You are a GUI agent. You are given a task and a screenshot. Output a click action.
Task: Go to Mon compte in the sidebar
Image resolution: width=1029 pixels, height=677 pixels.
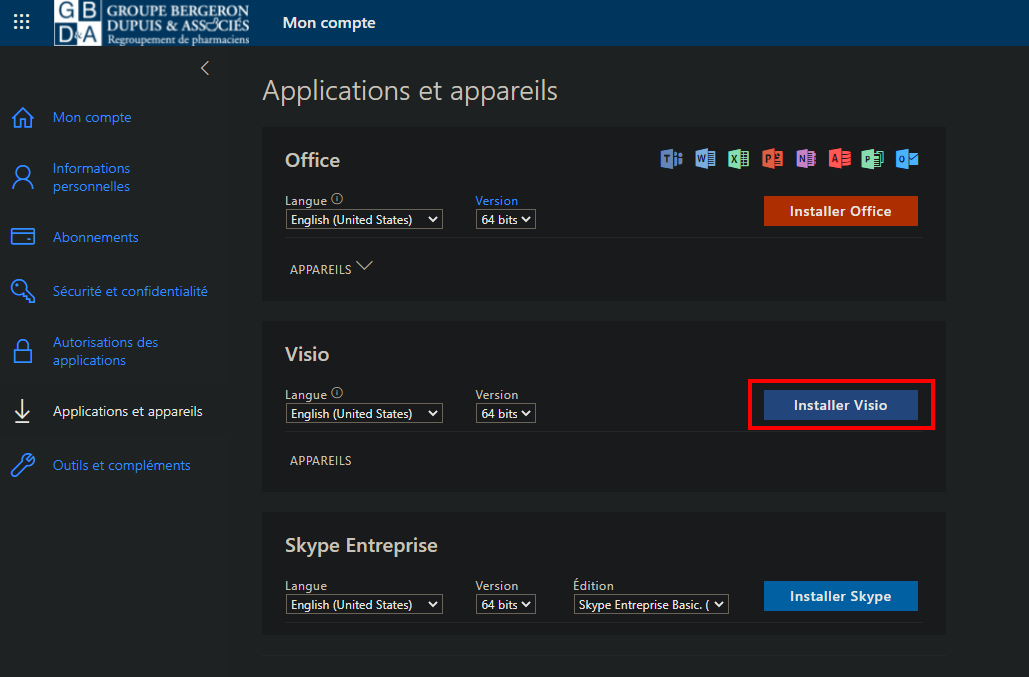point(92,117)
